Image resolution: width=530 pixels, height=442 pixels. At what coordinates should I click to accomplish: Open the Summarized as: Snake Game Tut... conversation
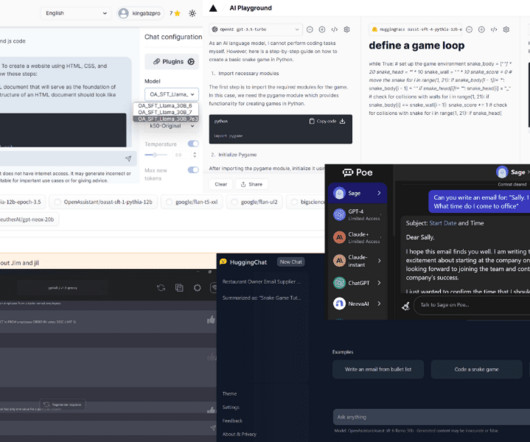point(262,298)
